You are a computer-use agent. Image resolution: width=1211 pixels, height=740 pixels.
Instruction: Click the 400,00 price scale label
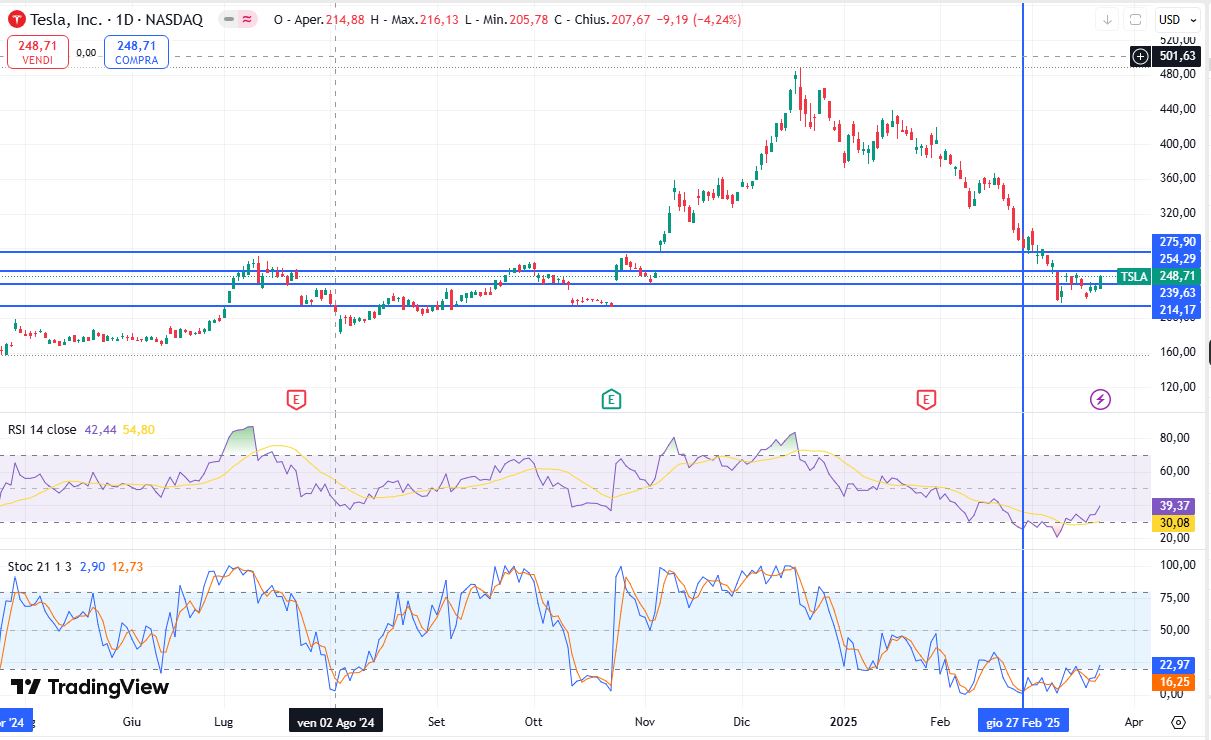pos(1178,144)
